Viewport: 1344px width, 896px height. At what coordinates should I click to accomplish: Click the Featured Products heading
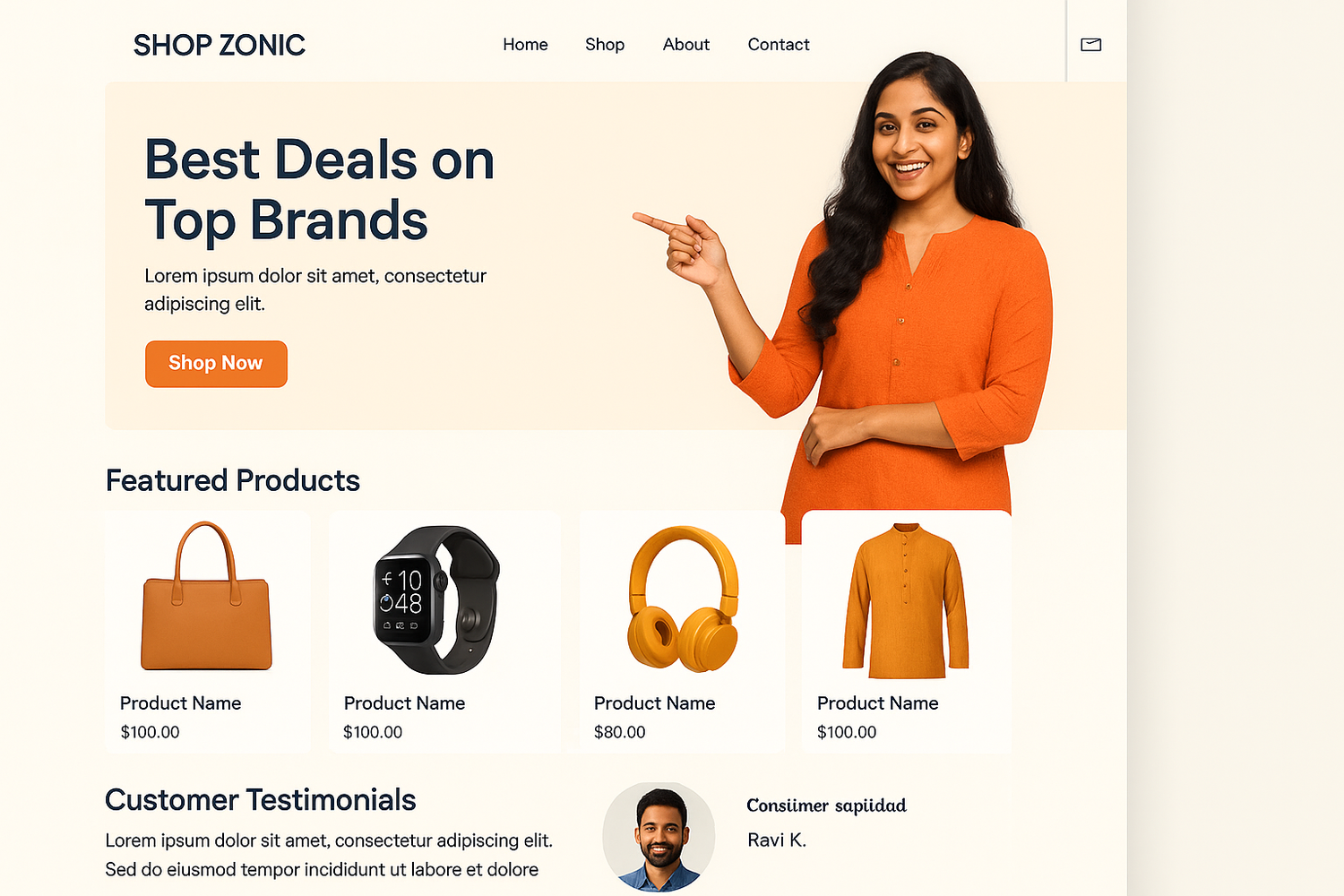pyautogui.click(x=233, y=480)
